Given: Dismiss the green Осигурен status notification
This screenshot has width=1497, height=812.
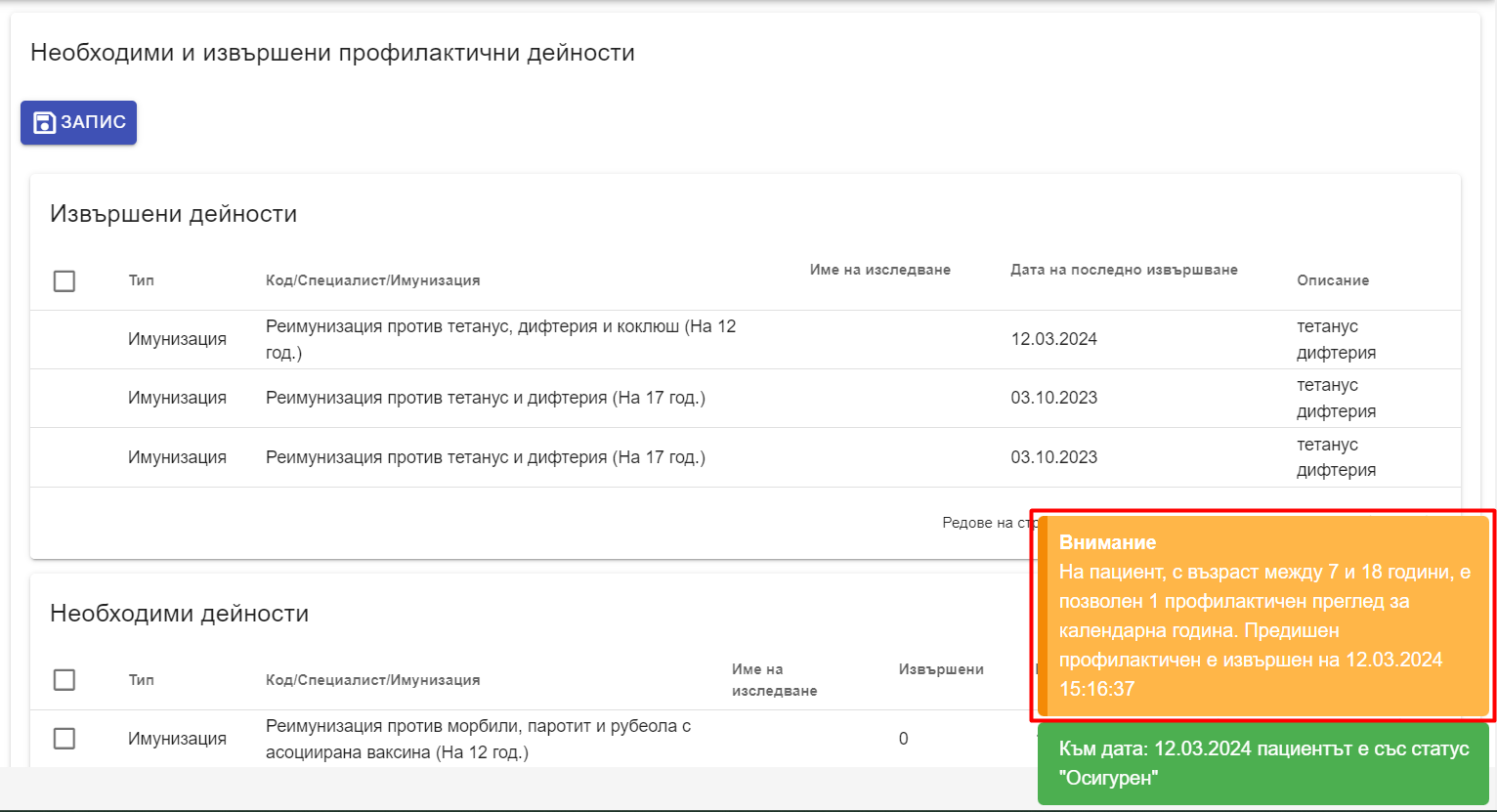Looking at the screenshot, I should (1262, 763).
